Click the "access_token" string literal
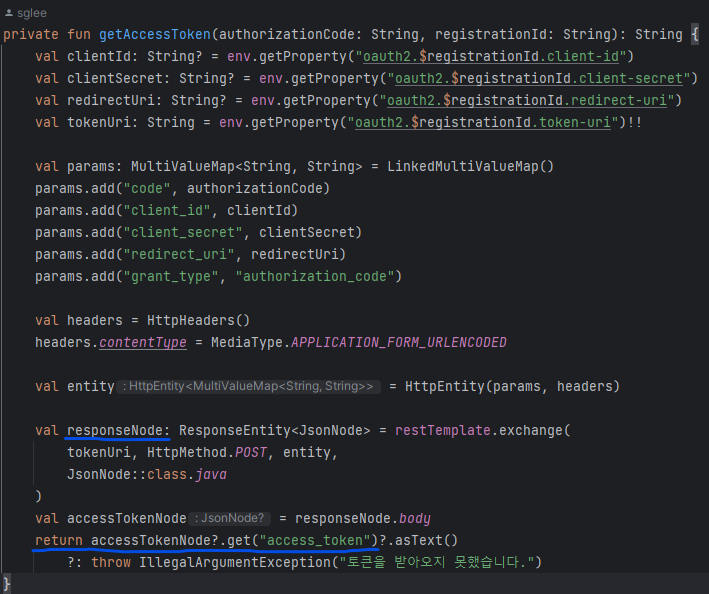709x594 pixels. (315, 541)
